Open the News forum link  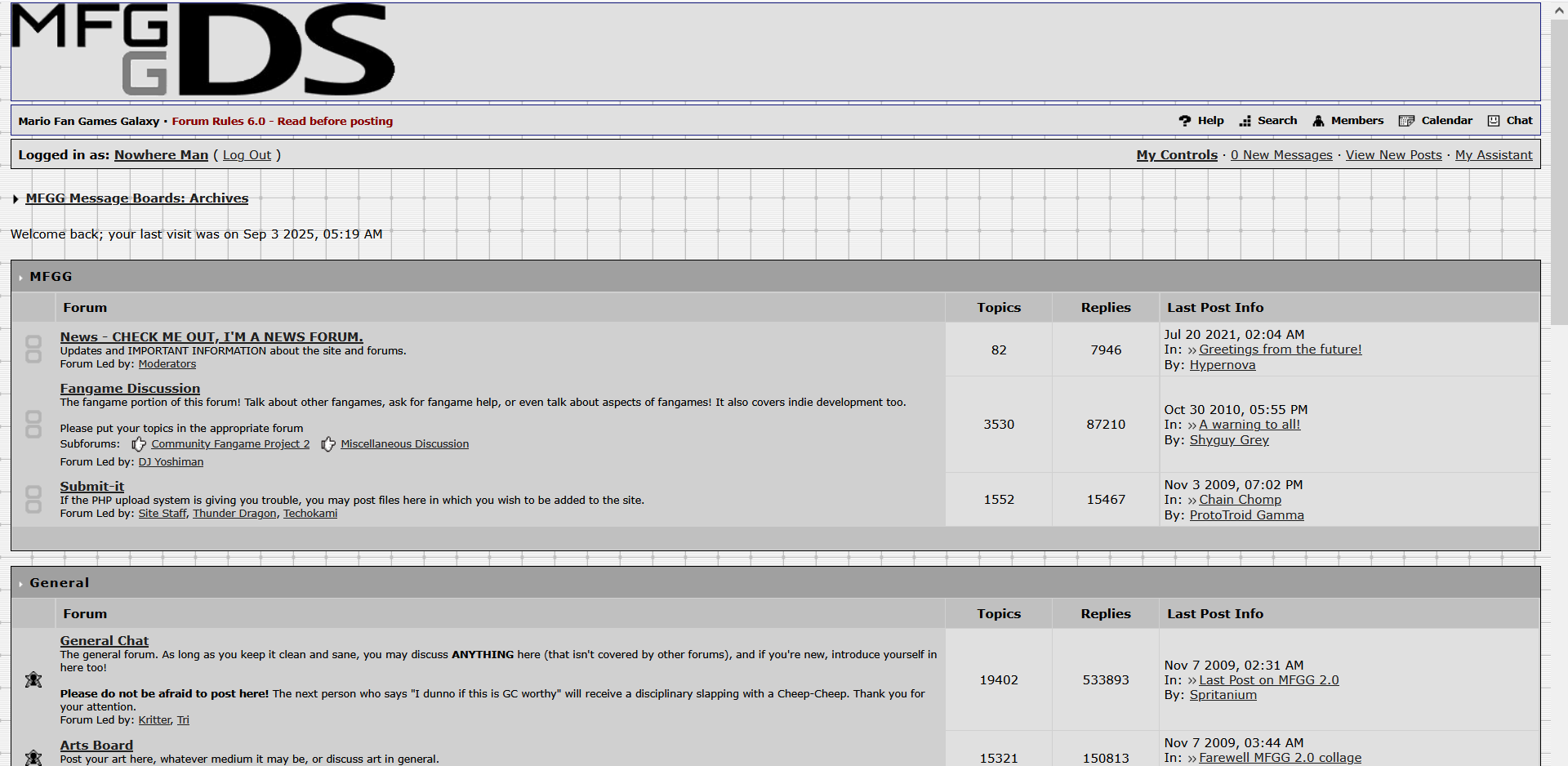pos(212,336)
